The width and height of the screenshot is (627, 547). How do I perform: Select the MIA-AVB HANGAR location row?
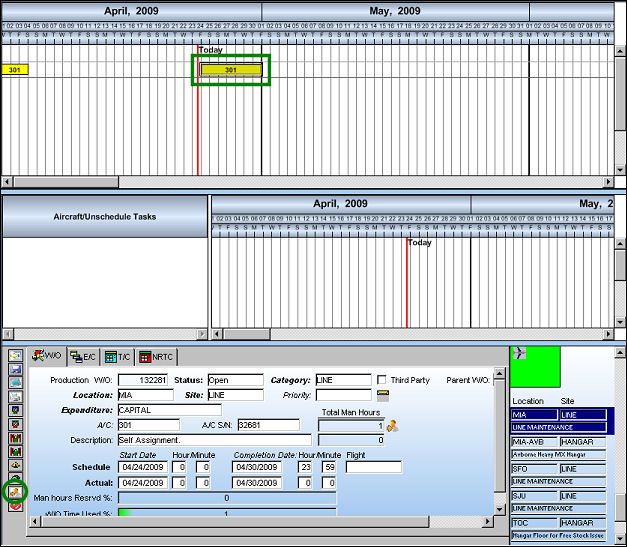(x=559, y=448)
